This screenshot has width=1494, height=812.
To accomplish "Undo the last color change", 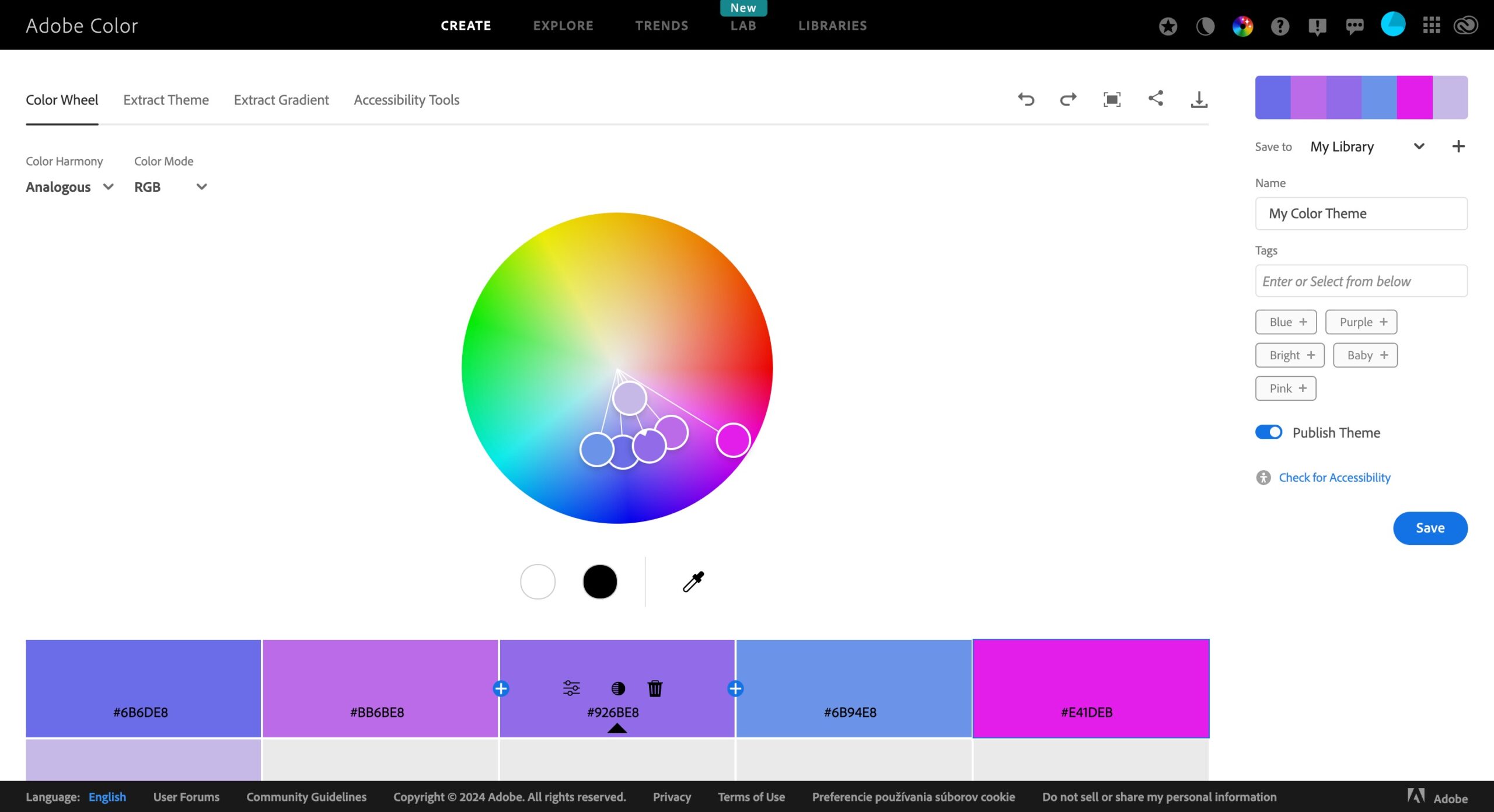I will [x=1027, y=99].
